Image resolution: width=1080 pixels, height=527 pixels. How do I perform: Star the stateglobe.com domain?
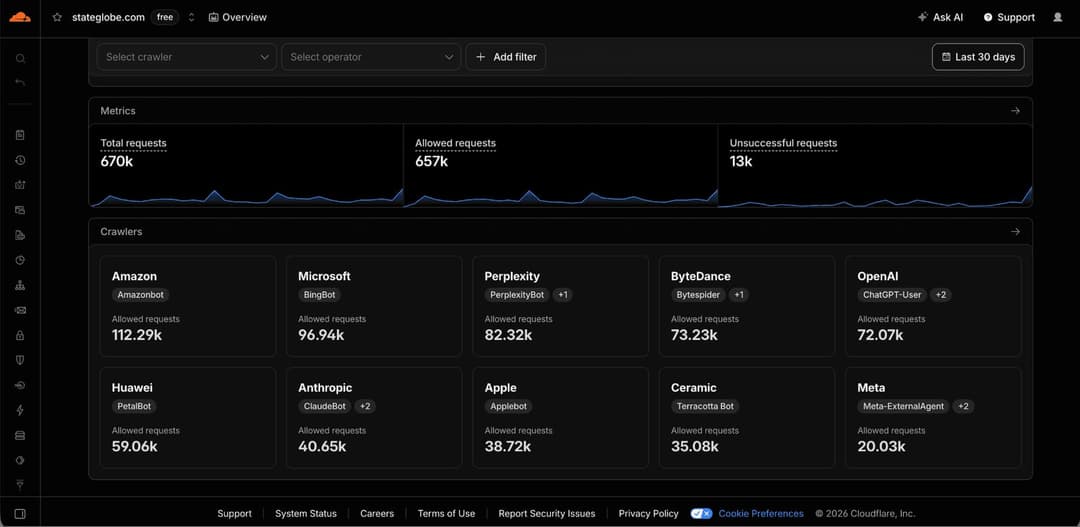point(57,17)
